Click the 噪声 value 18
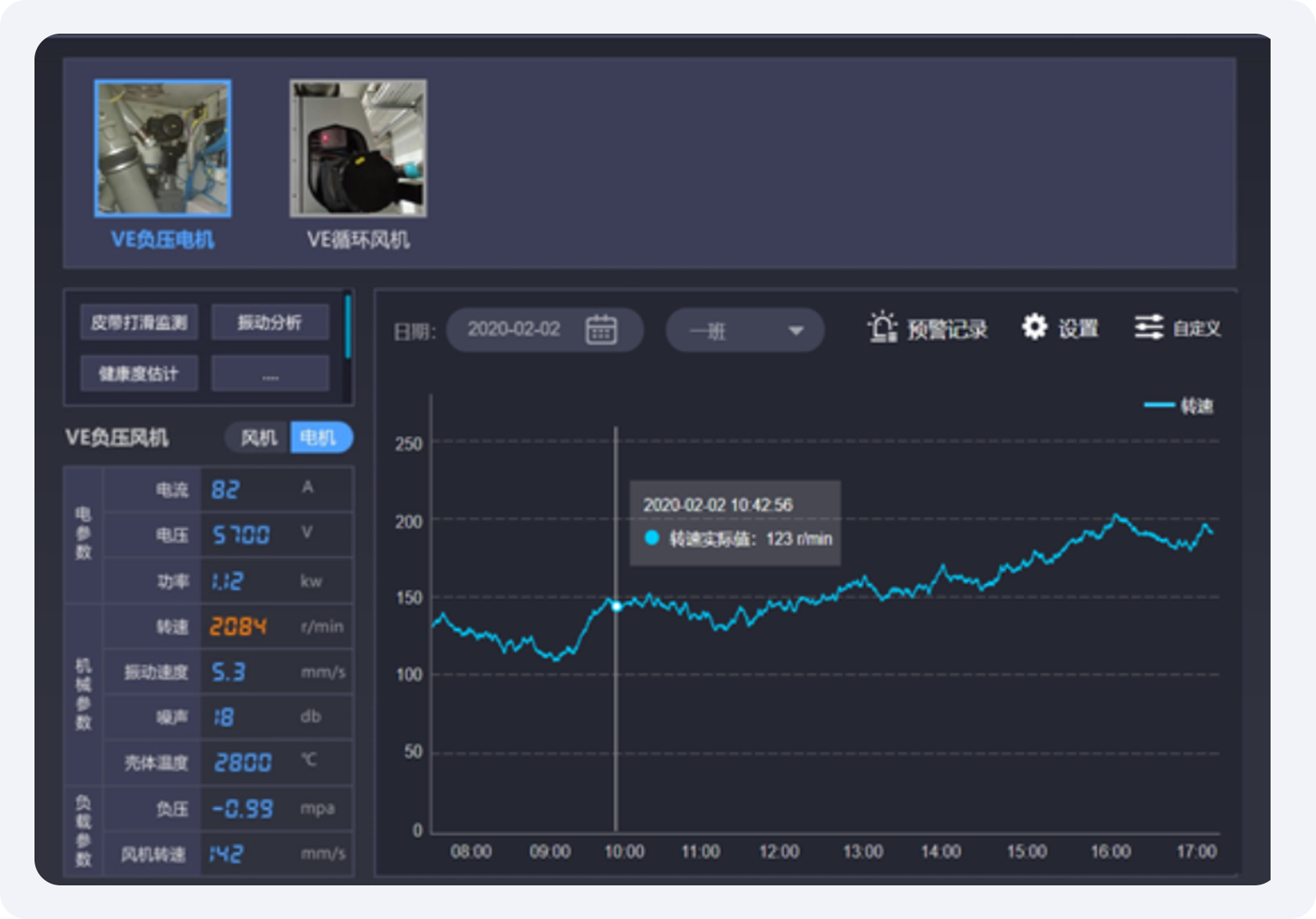The image size is (1316, 919). click(x=224, y=717)
